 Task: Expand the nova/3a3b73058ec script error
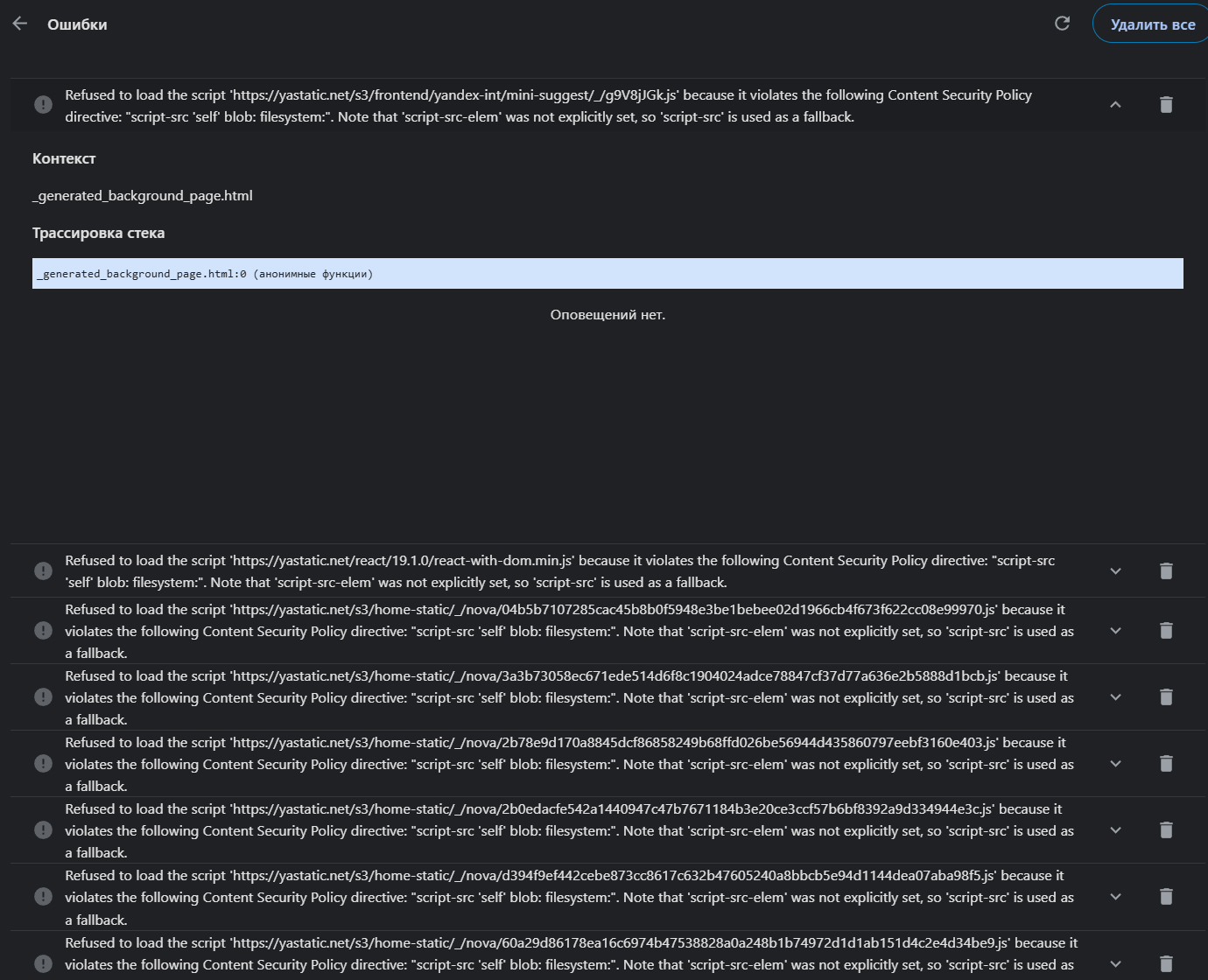[1115, 697]
